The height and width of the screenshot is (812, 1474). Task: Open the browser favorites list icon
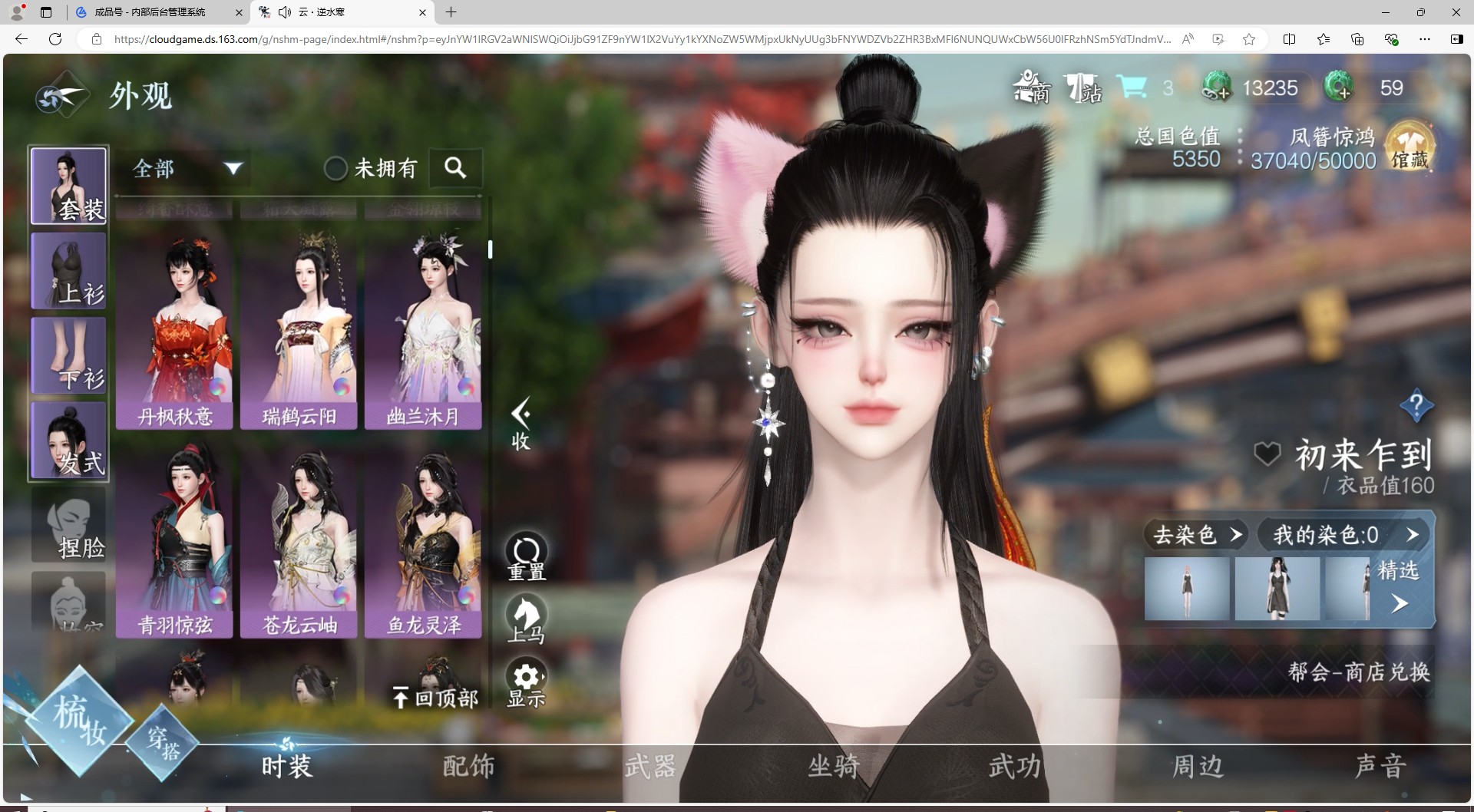[1324, 39]
